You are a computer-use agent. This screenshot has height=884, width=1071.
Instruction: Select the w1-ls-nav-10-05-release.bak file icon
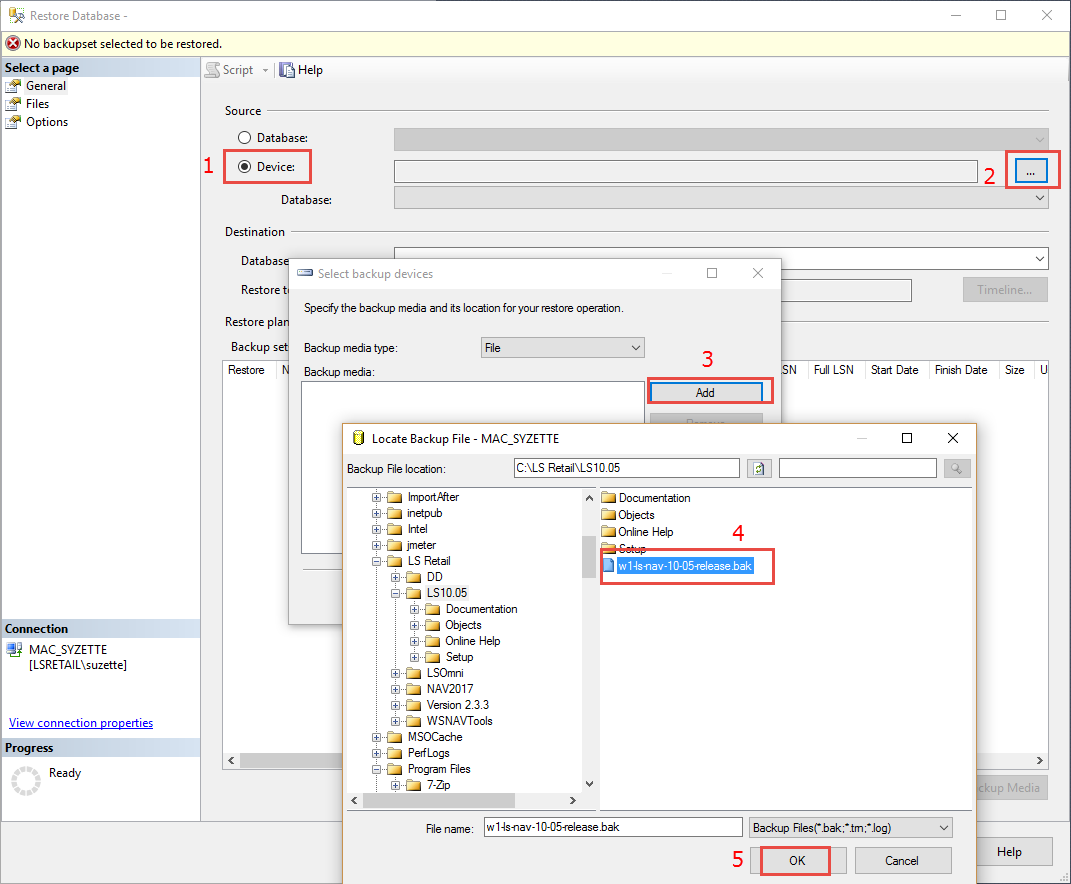point(609,566)
